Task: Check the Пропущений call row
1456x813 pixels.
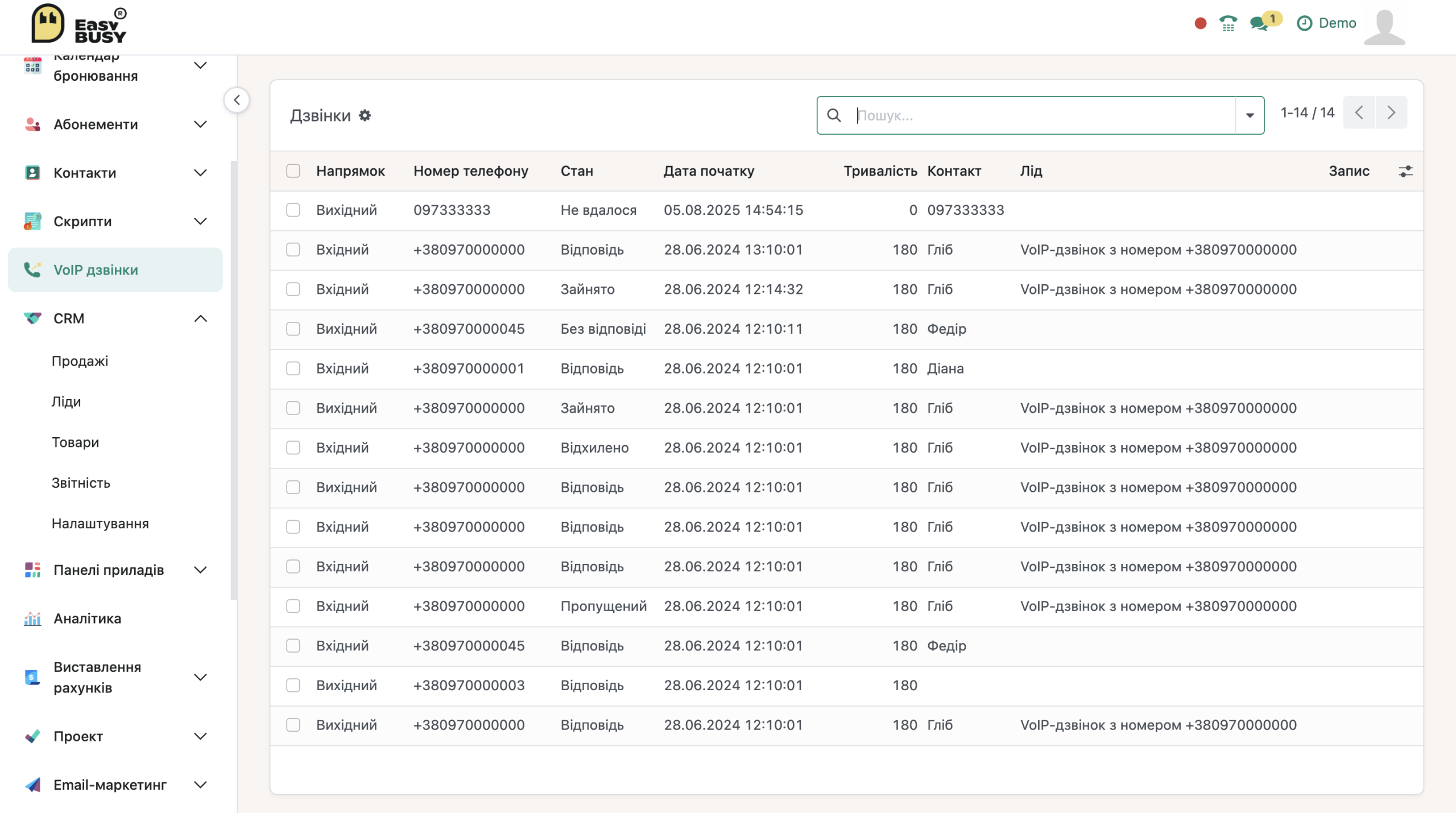Action: [x=293, y=606]
